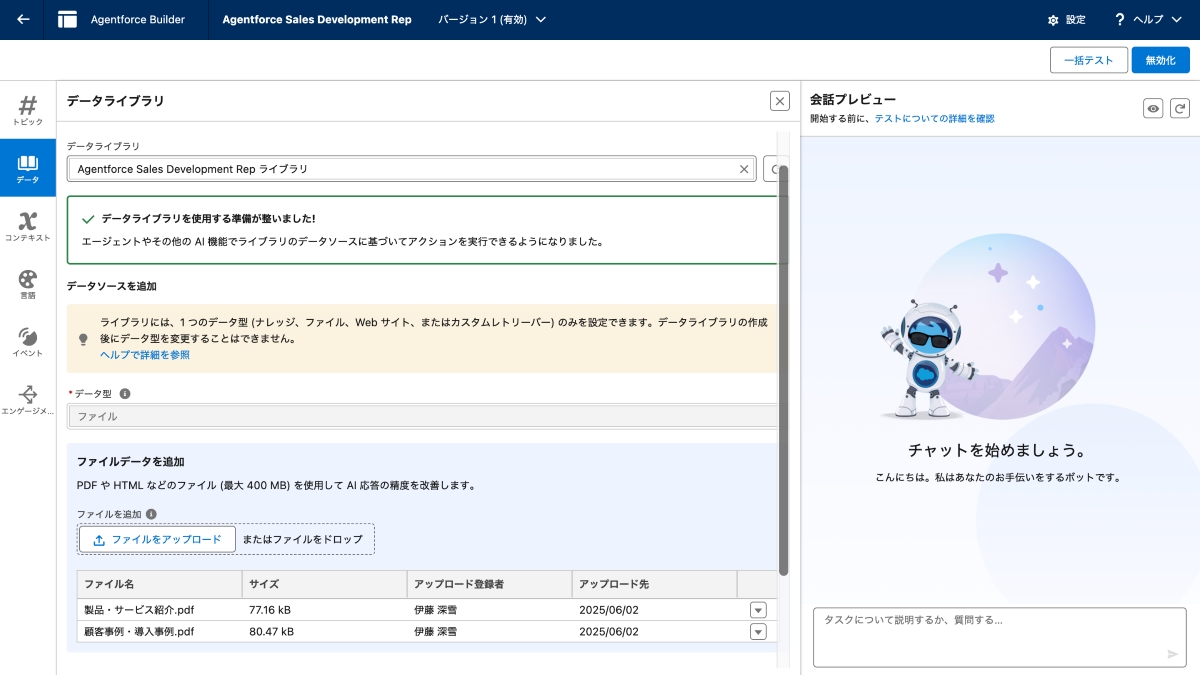Click the chat message input box

[999, 636]
